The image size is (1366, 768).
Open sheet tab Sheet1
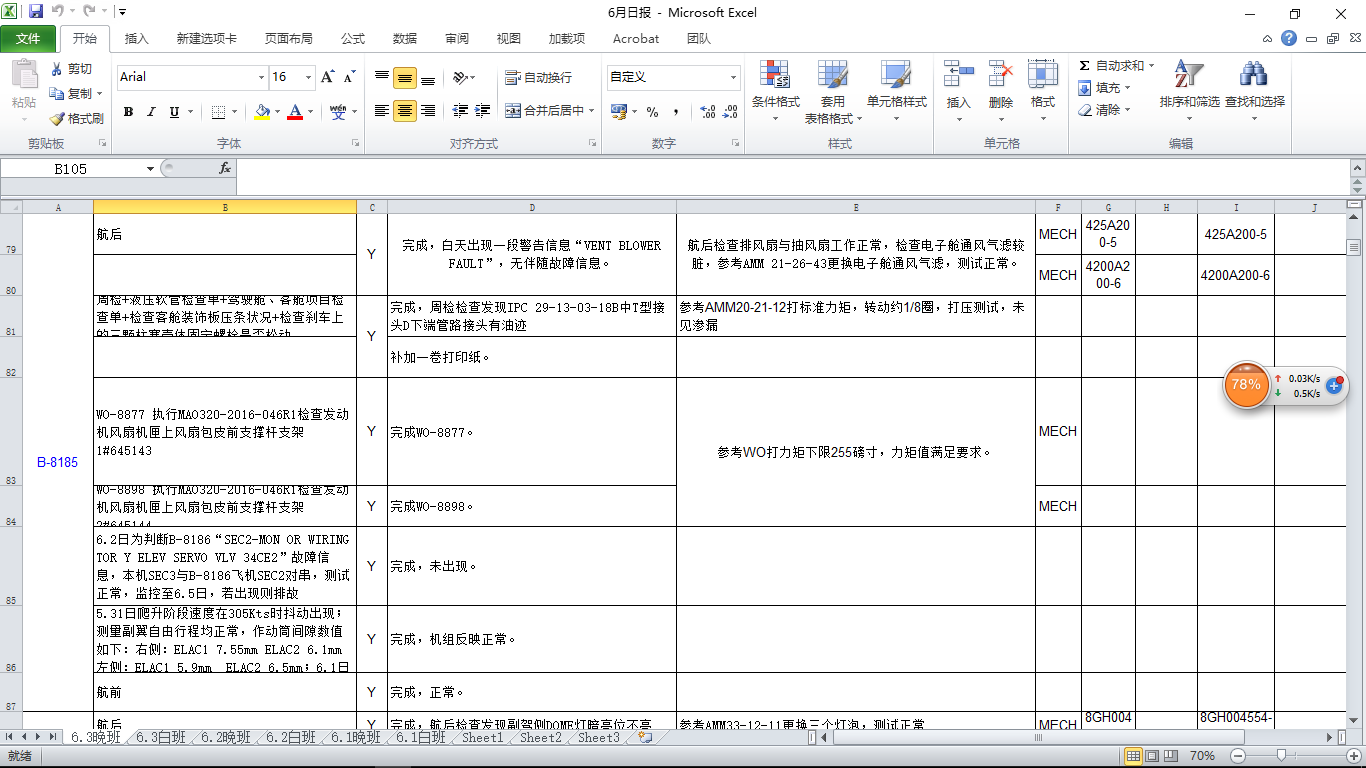482,737
